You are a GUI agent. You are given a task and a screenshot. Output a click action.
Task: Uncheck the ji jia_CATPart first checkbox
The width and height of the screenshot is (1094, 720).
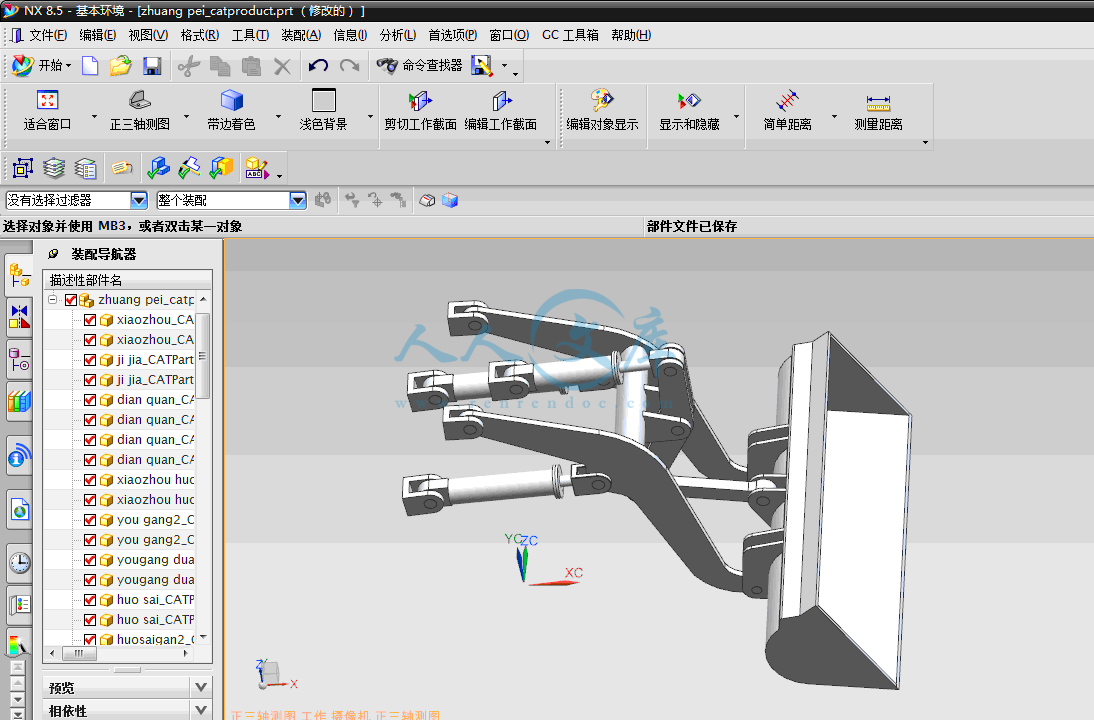(x=90, y=360)
